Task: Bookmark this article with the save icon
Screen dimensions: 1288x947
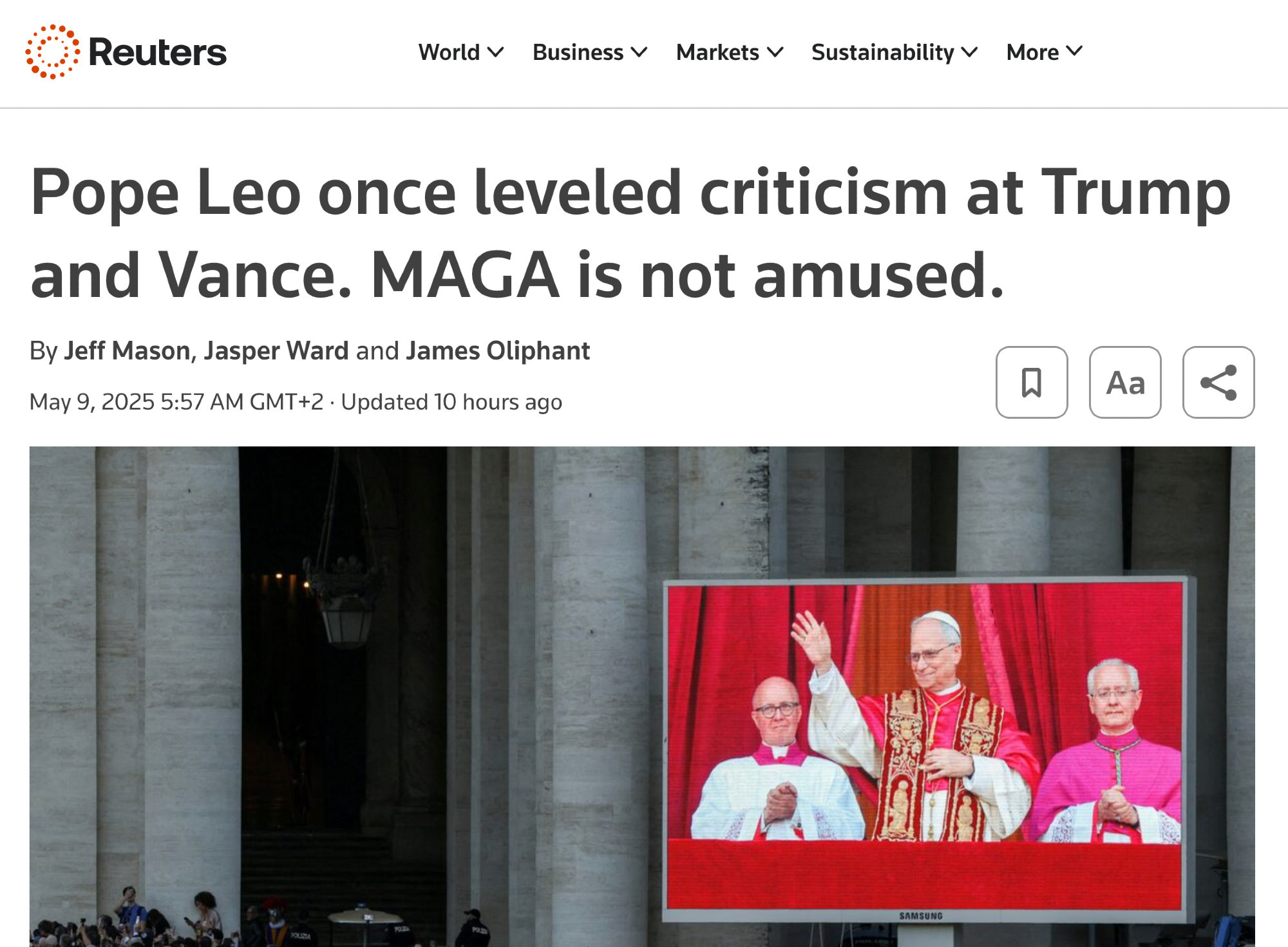Action: pyautogui.click(x=1032, y=383)
